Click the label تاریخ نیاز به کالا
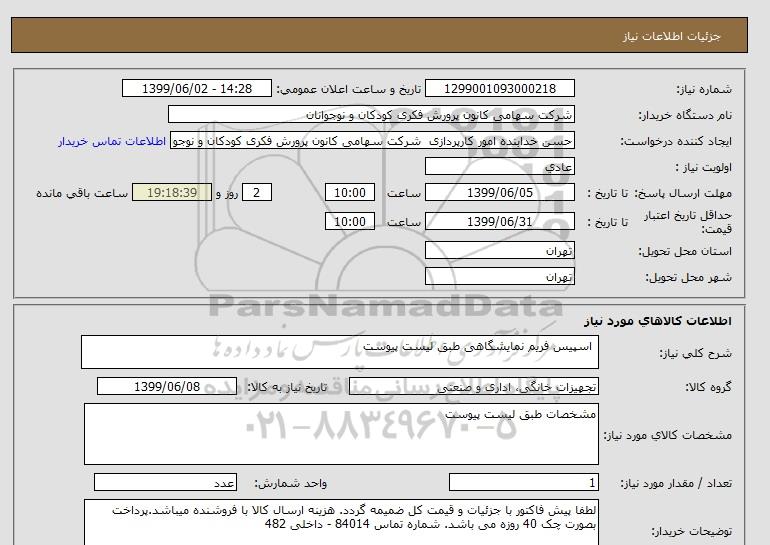 click(x=287, y=387)
